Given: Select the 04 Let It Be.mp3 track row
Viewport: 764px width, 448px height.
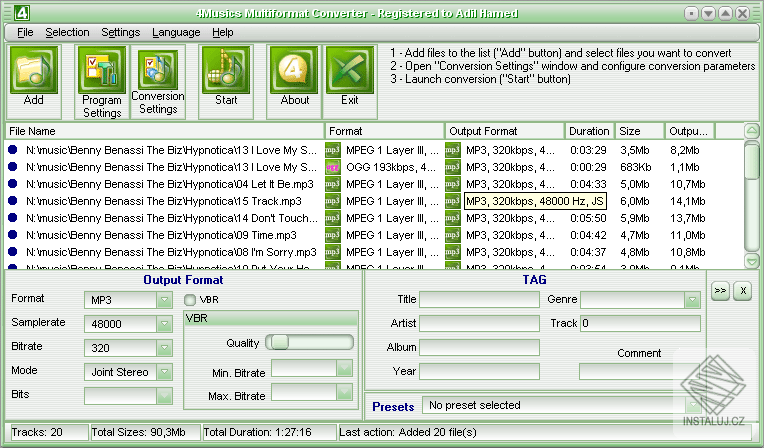Looking at the screenshot, I should tap(170, 184).
